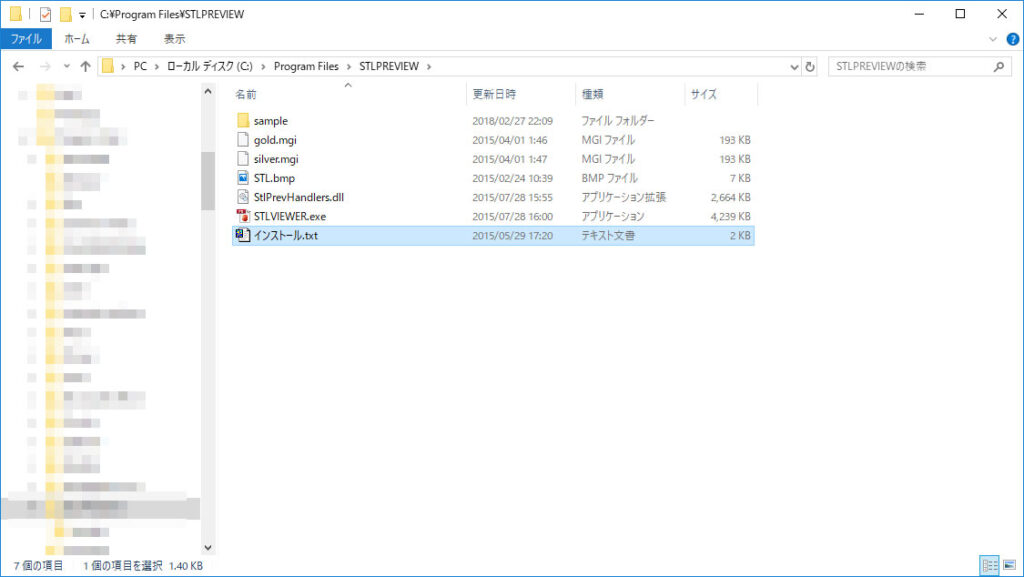The width and height of the screenshot is (1024, 577).
Task: Click the help question mark icon
Action: (1010, 39)
